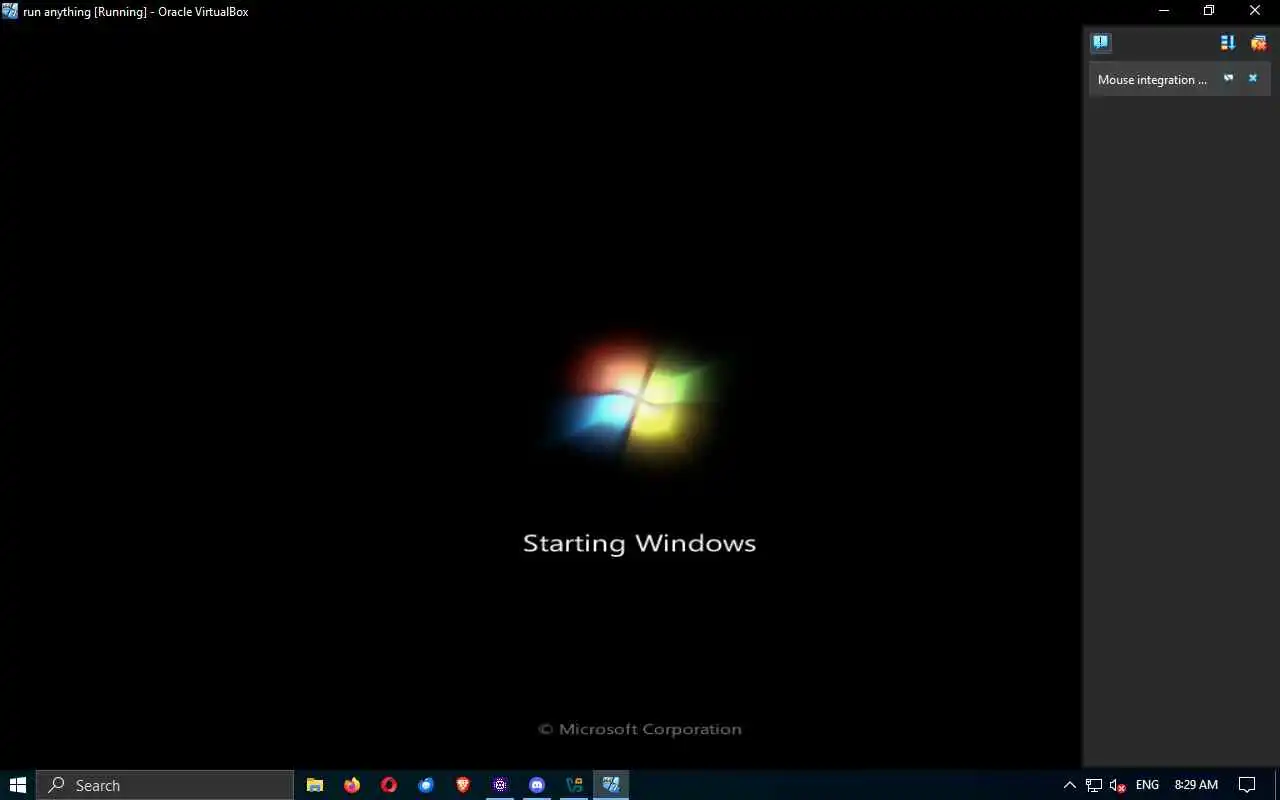This screenshot has width=1280, height=800.
Task: Minimize the VirtualBox VM window
Action: [1164, 11]
